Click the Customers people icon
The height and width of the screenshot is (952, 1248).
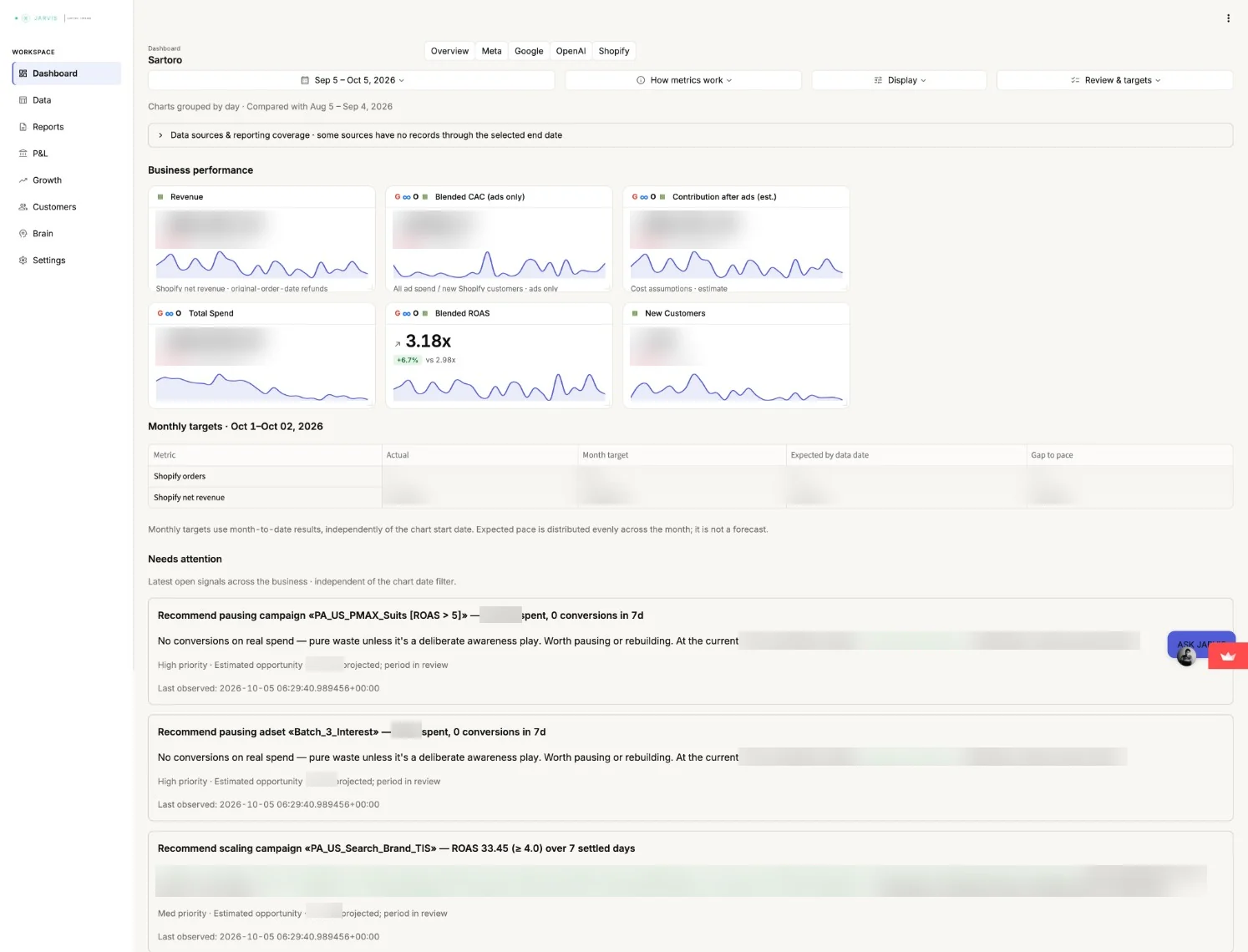23,207
